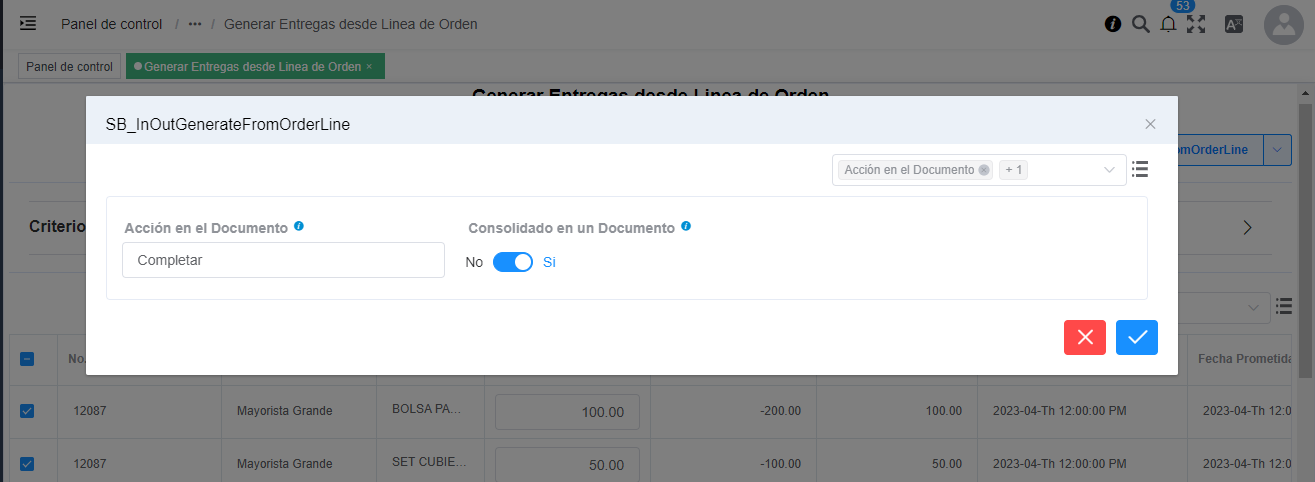Image resolution: width=1315 pixels, height=482 pixels.
Task: Toggle Consolidado en un Documento switch
Action: (513, 262)
